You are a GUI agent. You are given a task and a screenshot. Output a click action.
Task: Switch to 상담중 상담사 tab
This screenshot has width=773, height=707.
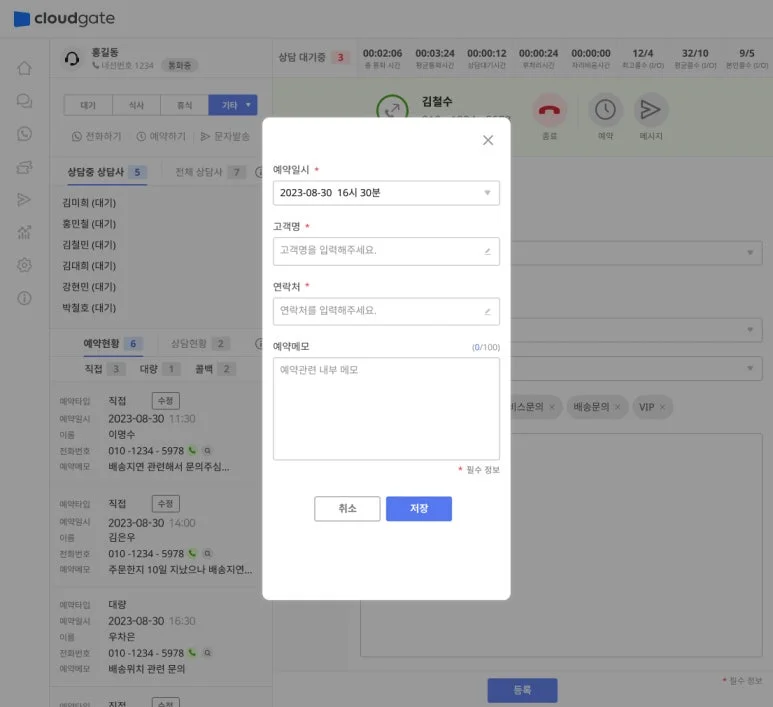106,172
